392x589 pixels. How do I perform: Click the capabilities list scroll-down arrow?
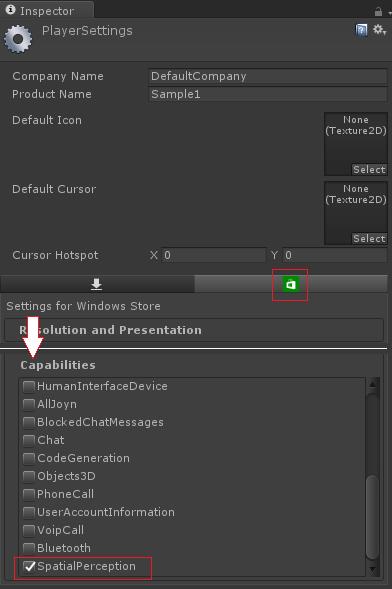pos(372,569)
